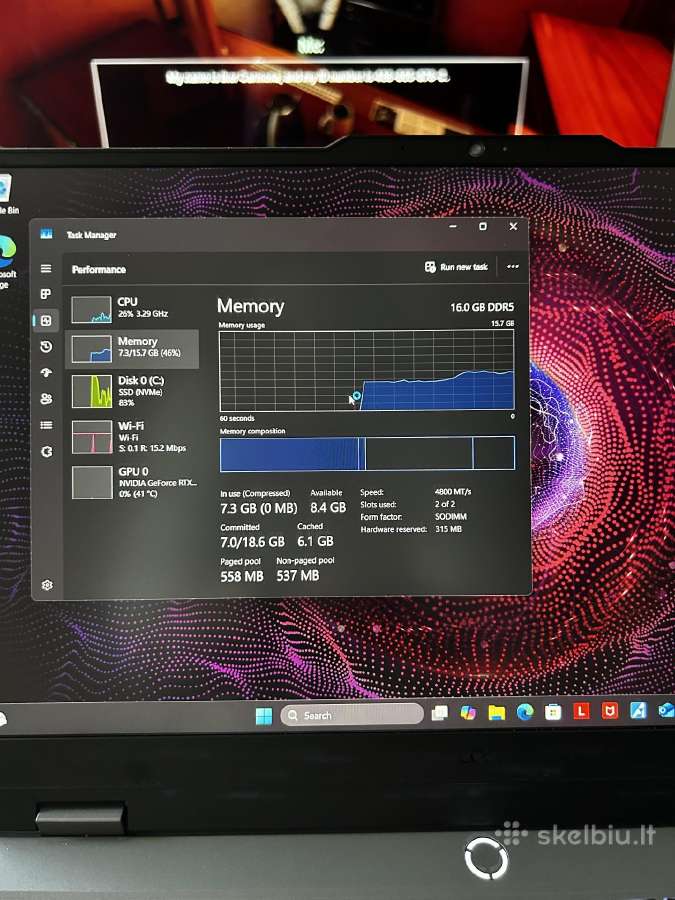The height and width of the screenshot is (900, 675).
Task: Open Task View from the taskbar
Action: (x=440, y=713)
